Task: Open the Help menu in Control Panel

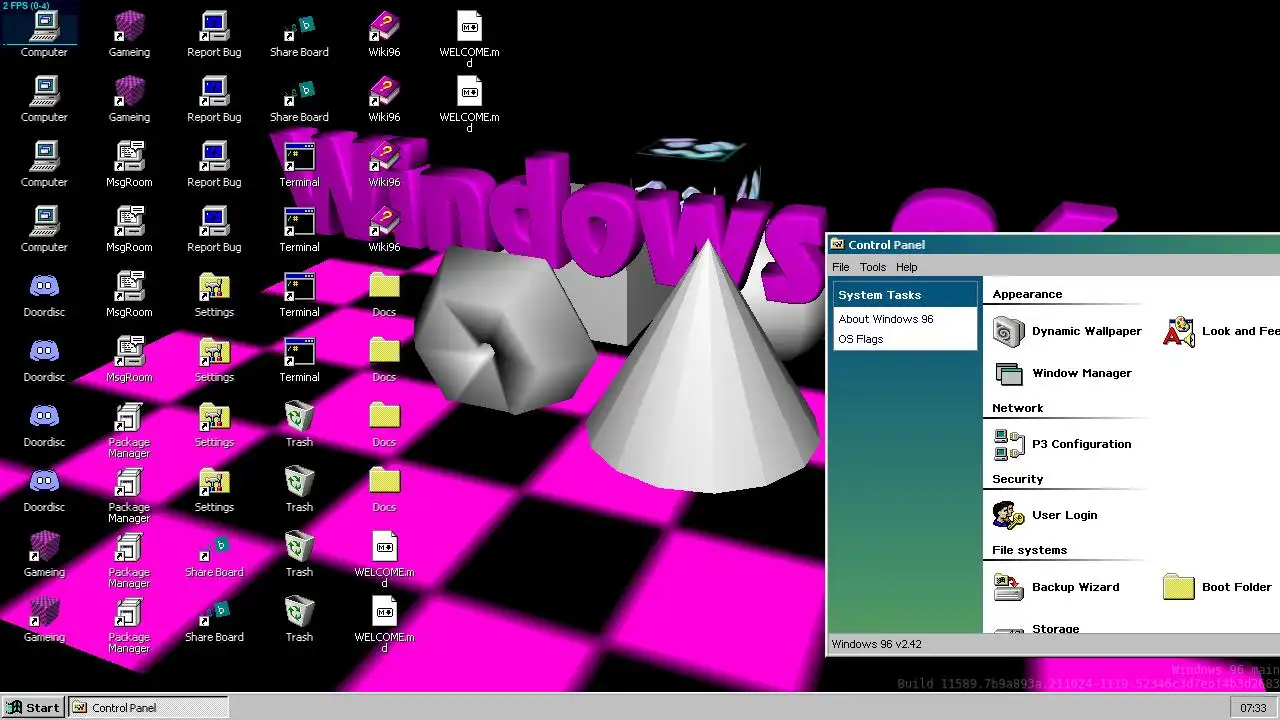Action: [906, 267]
